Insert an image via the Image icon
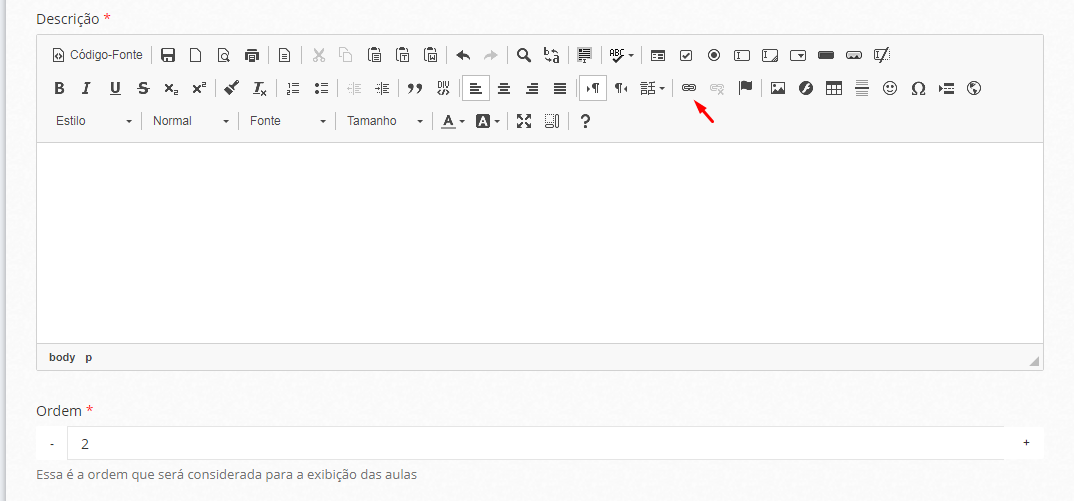The width and height of the screenshot is (1074, 501). [x=777, y=88]
